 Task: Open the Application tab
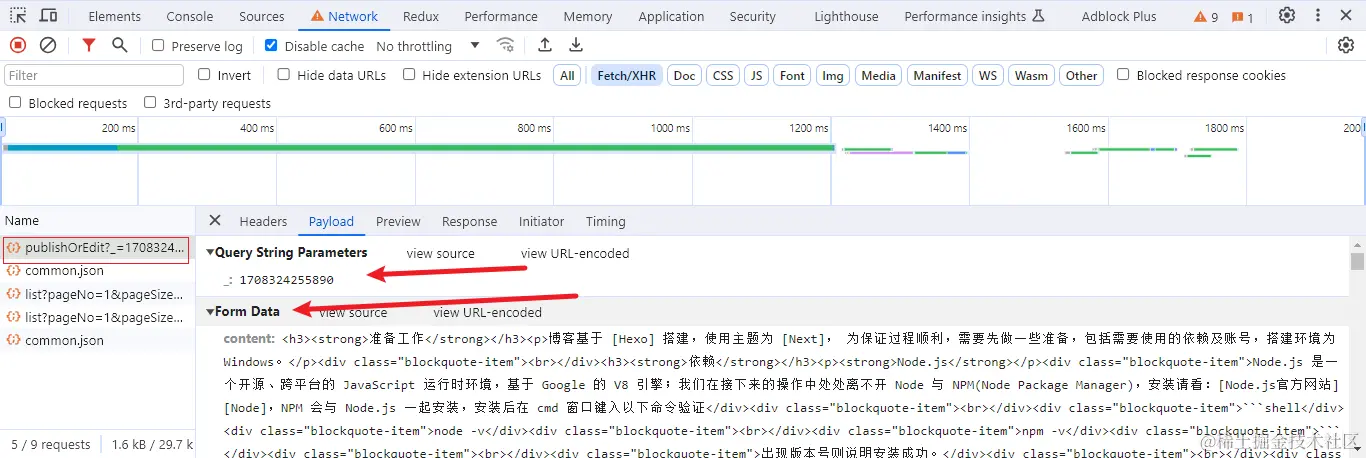pyautogui.click(x=671, y=16)
